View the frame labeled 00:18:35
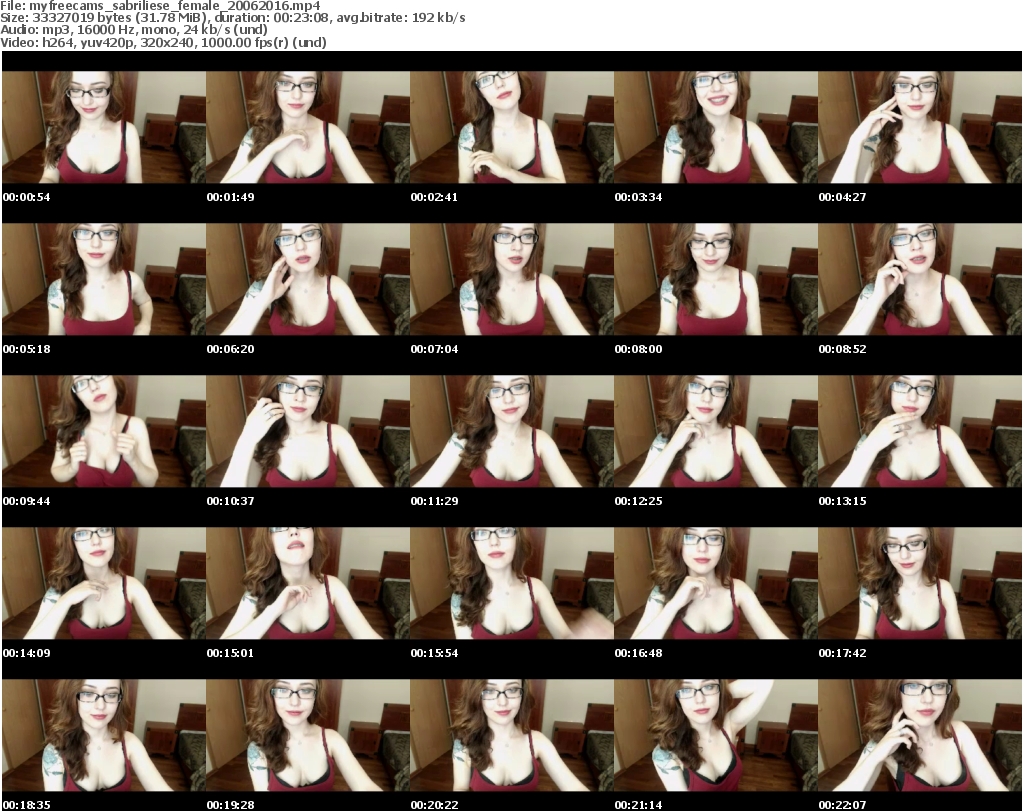The width and height of the screenshot is (1024, 811). tap(104, 736)
